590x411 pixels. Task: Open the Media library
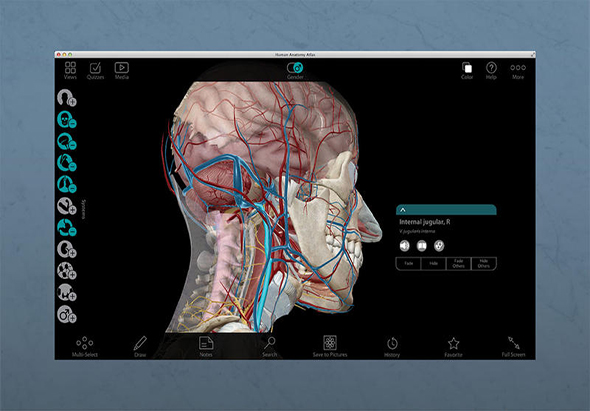(x=122, y=70)
